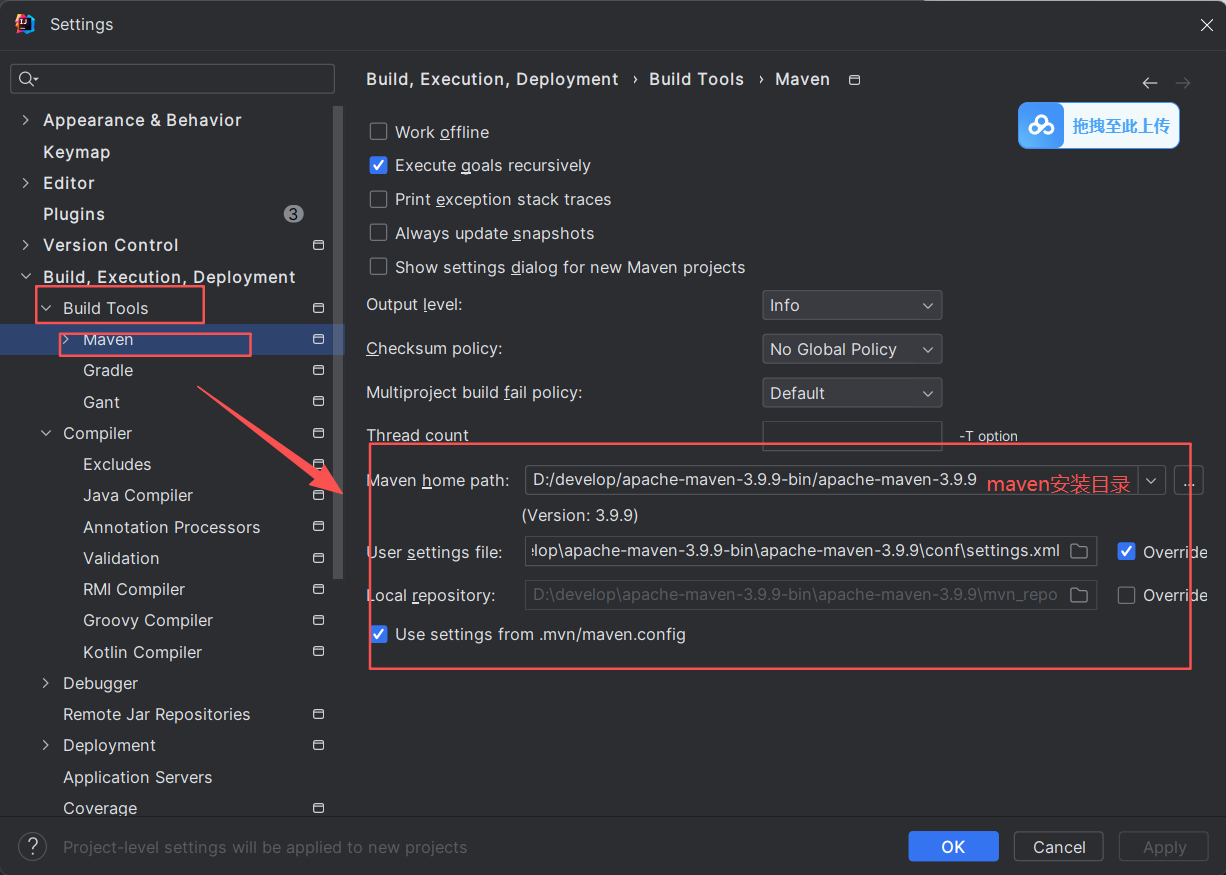Click the disabled Apply button

point(1164,847)
